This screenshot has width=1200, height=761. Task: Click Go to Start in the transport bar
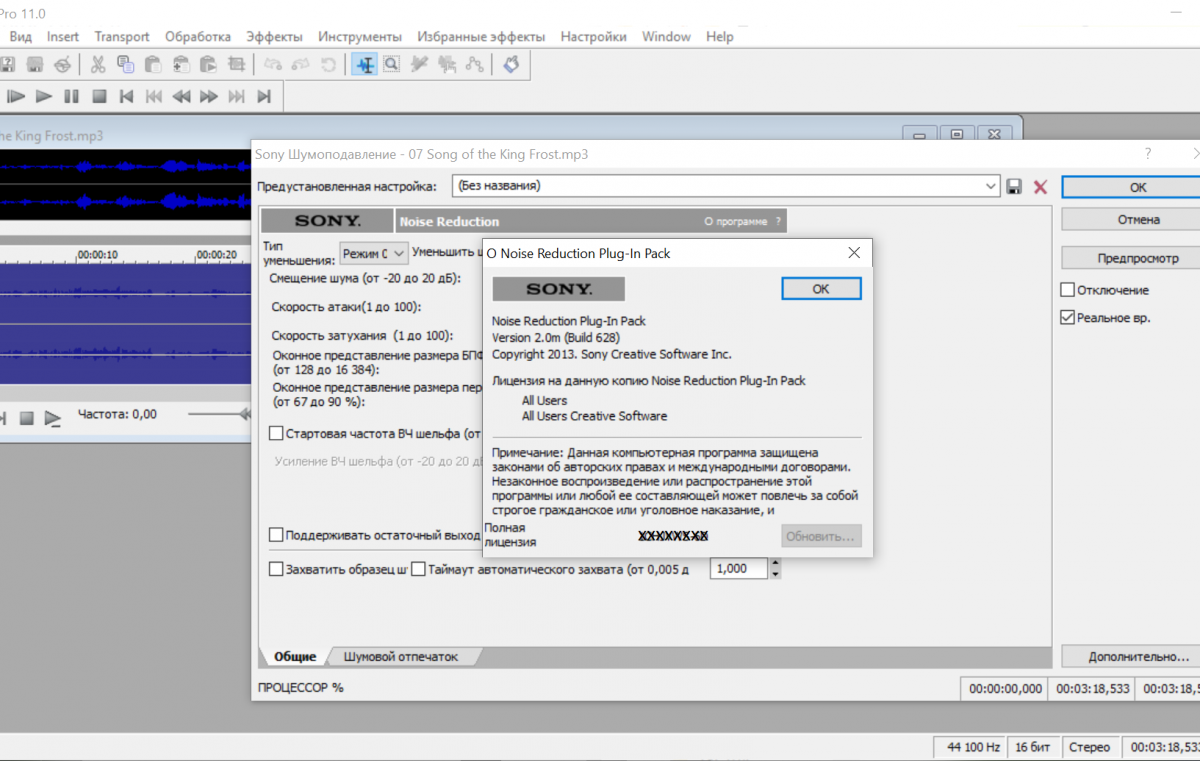(x=126, y=97)
